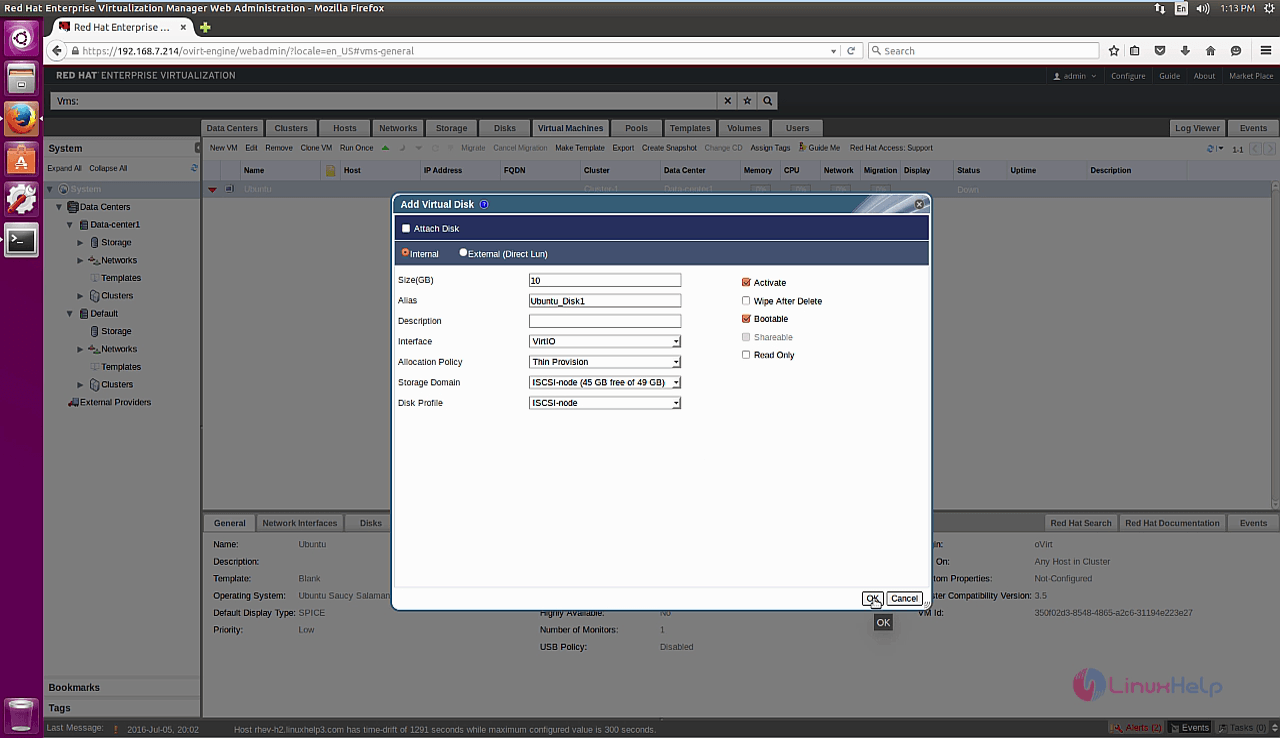
Task: Clear the Vms search with X
Action: 727,101
